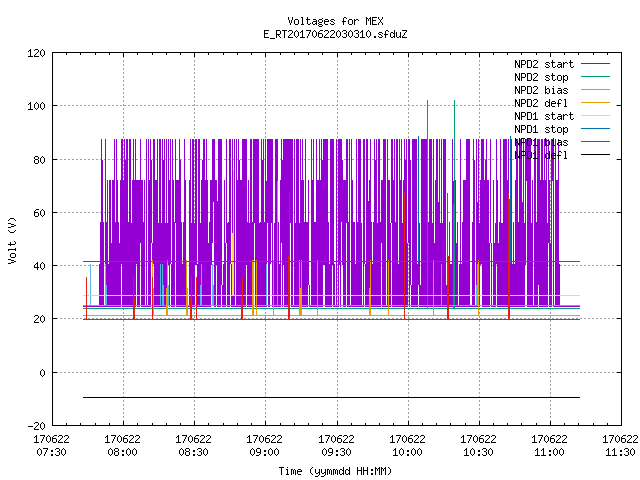This screenshot has width=640, height=480.
Task: Click the light blue NPD2 bias legend line
Action: pyautogui.click(x=595, y=90)
